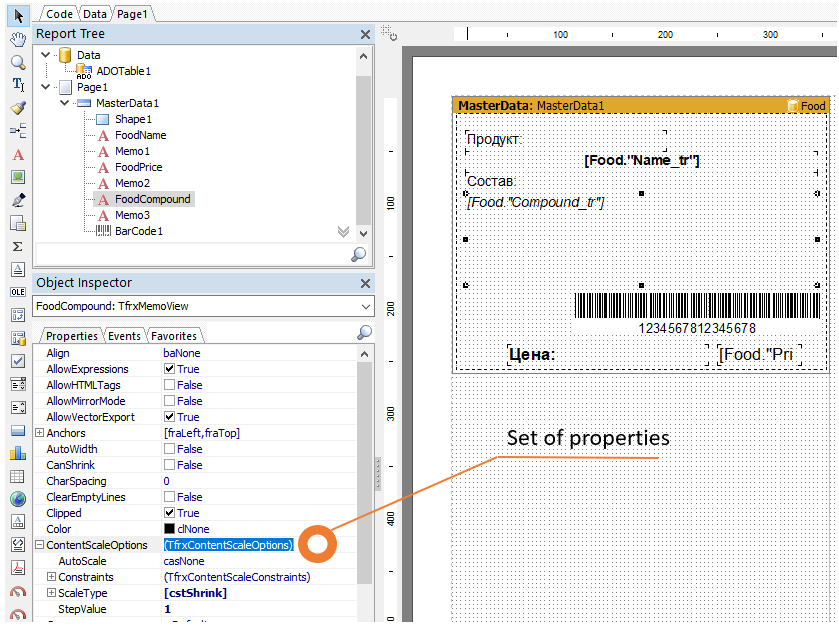Activate the Zoom magnifier tool

coord(18,62)
